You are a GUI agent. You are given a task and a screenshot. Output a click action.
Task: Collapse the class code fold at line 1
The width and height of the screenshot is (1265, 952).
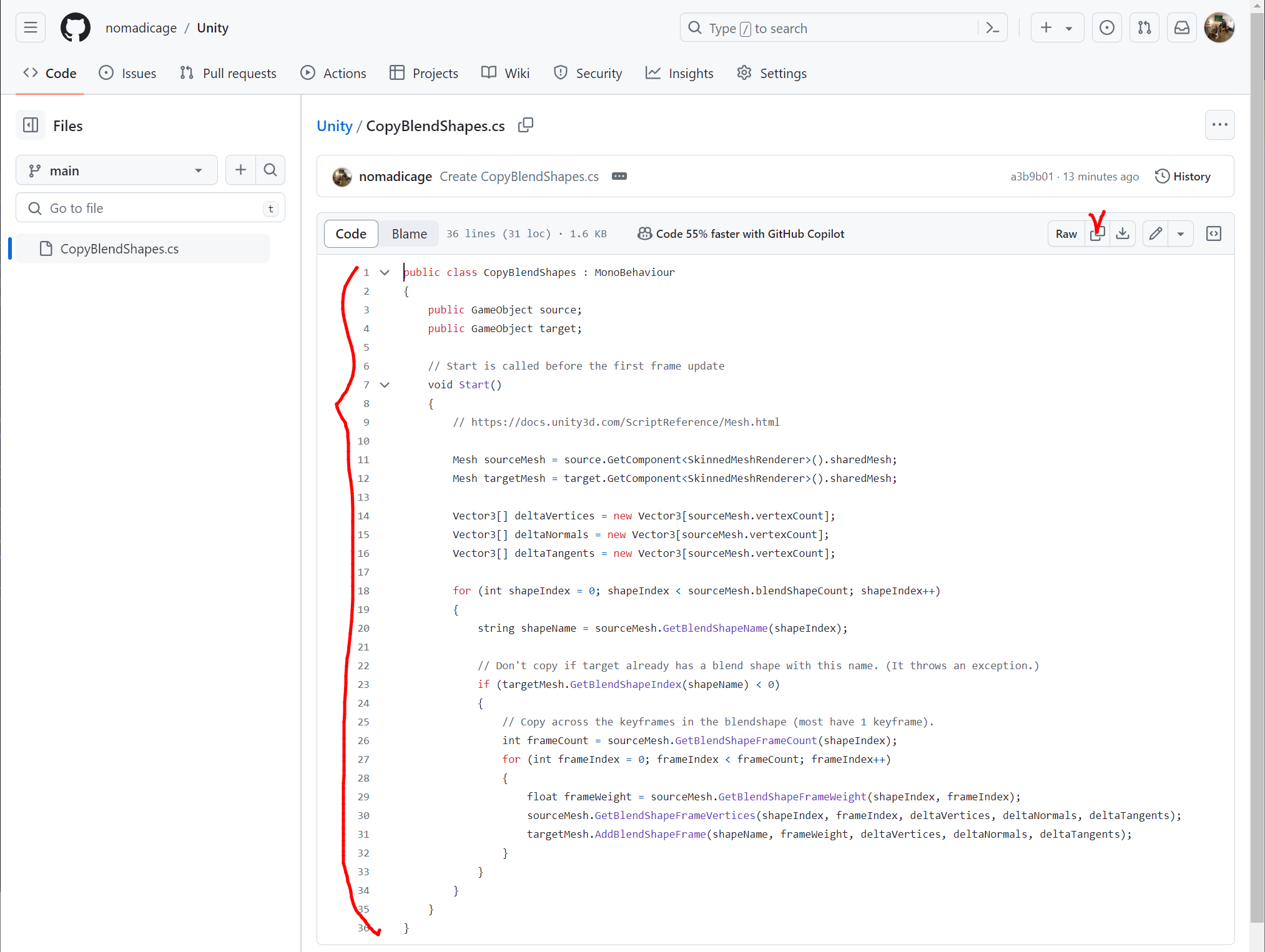(x=385, y=273)
